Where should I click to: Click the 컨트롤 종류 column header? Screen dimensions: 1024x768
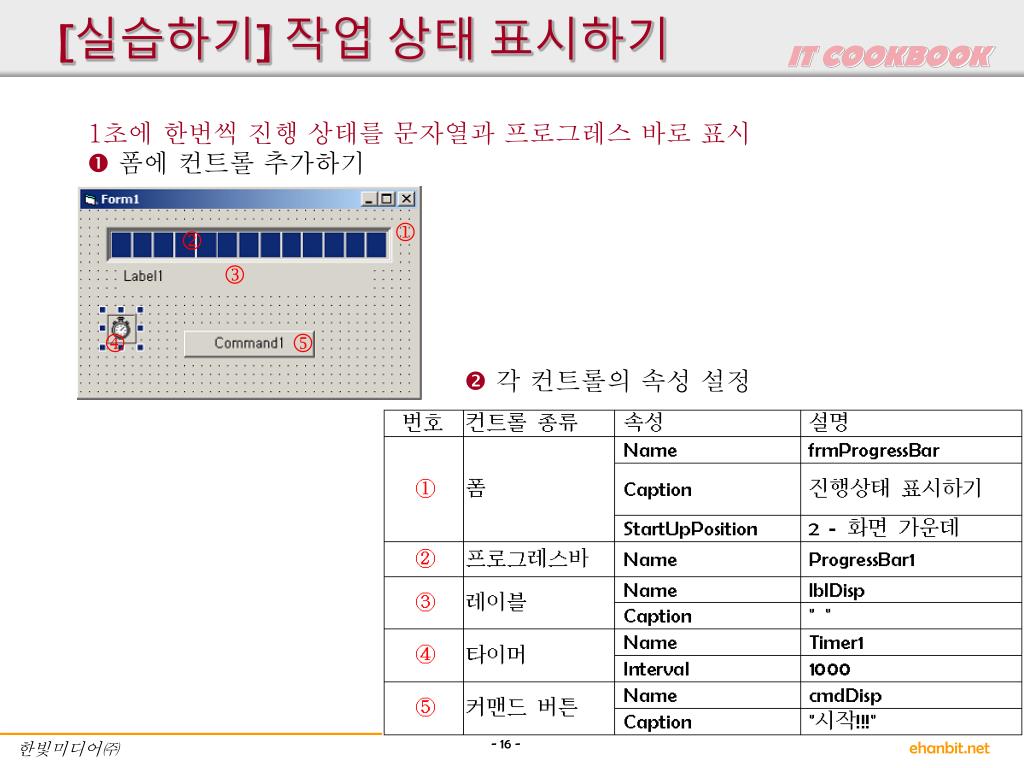(x=539, y=423)
